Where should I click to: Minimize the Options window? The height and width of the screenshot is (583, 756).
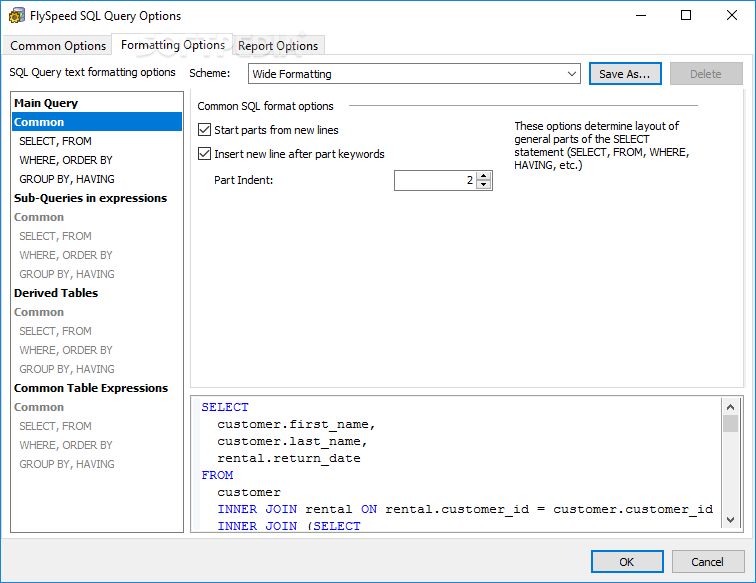[x=641, y=15]
